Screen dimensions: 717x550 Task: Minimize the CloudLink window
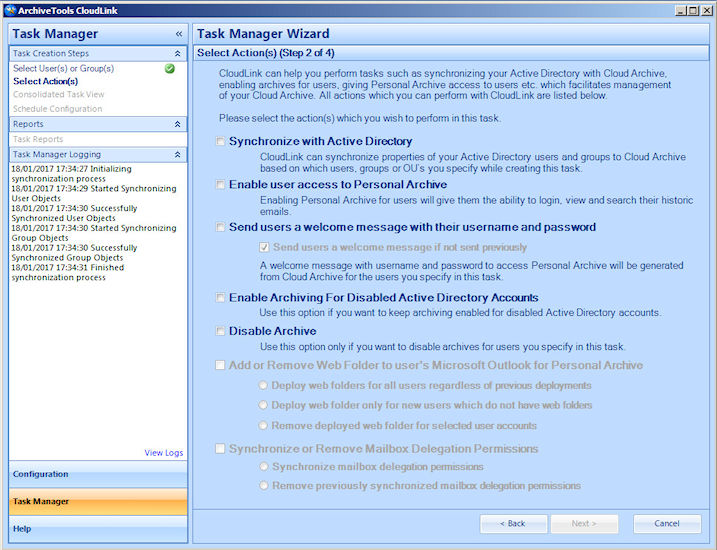point(681,11)
